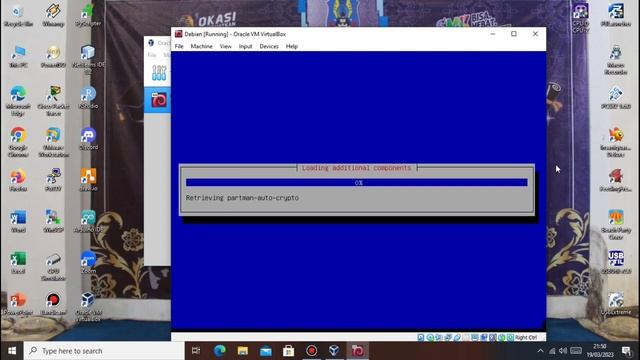
Task: Open the network status in system tray
Action: (x=552, y=351)
